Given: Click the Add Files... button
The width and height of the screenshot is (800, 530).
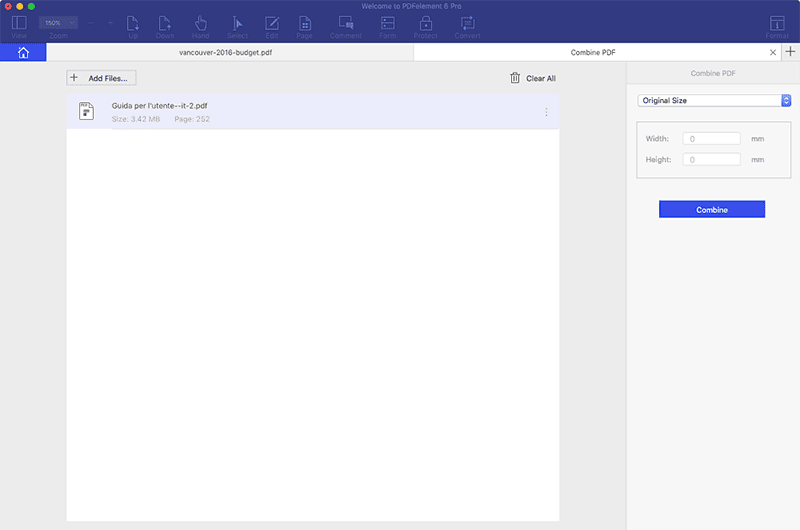Looking at the screenshot, I should point(101,78).
